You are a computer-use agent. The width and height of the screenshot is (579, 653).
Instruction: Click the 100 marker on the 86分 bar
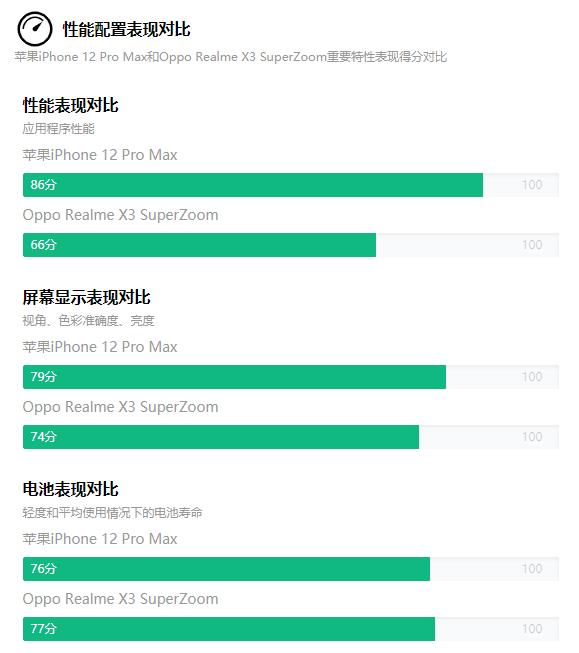click(x=532, y=185)
